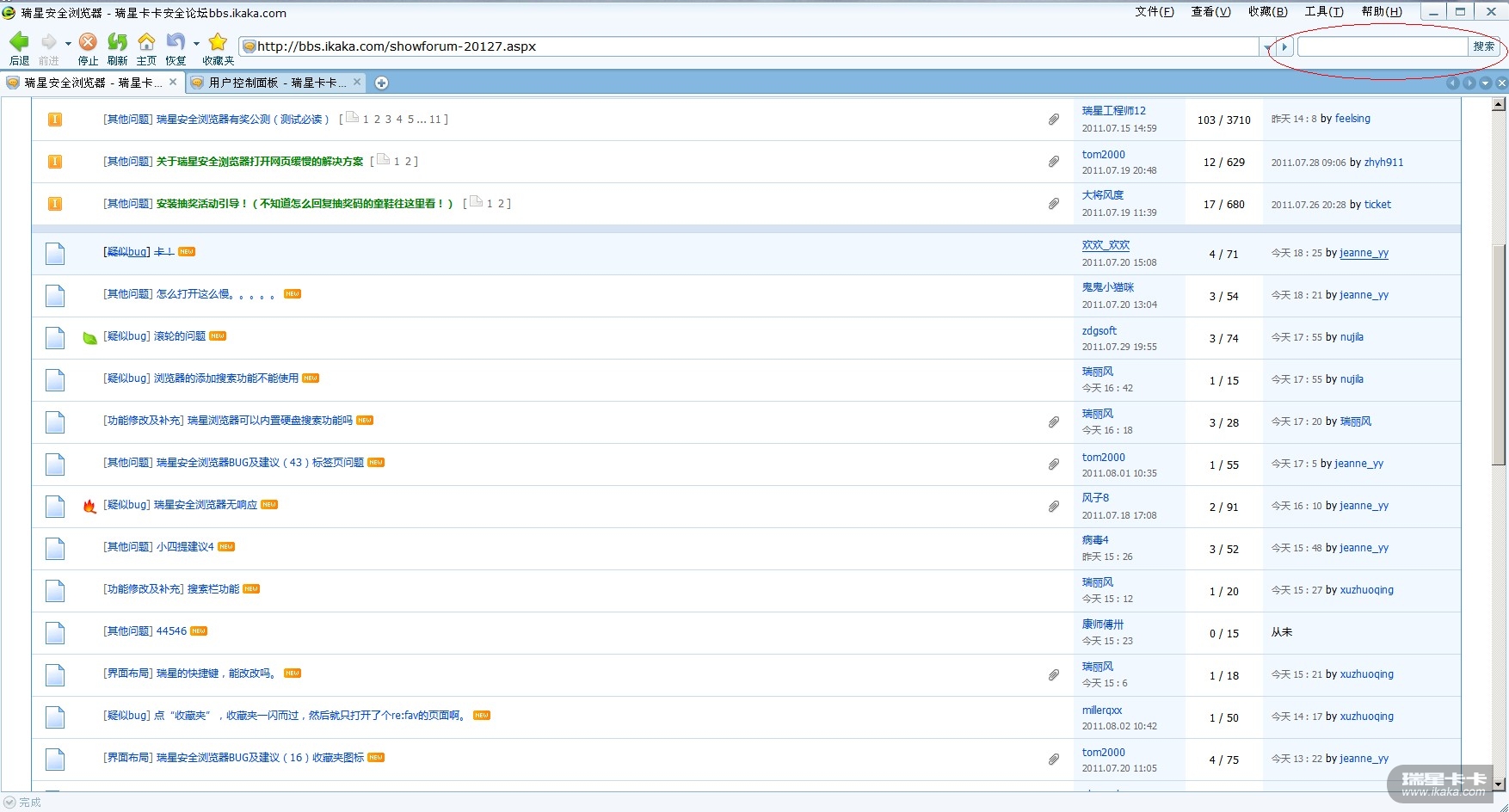Expand the forward history dropdown arrow
The height and width of the screenshot is (812, 1509).
[68, 43]
